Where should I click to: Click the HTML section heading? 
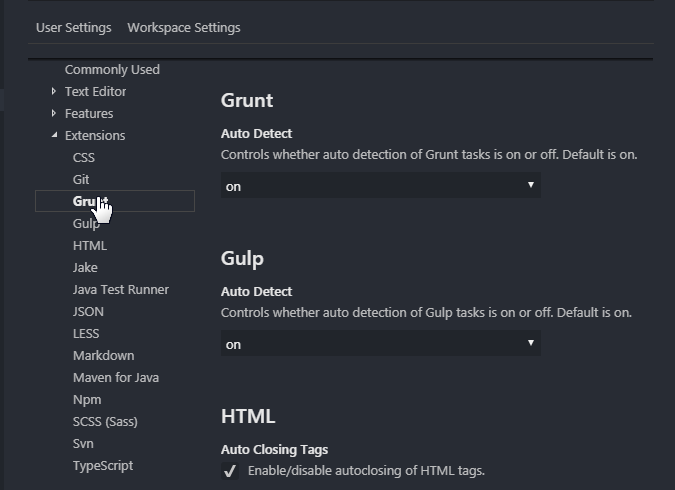[248, 416]
